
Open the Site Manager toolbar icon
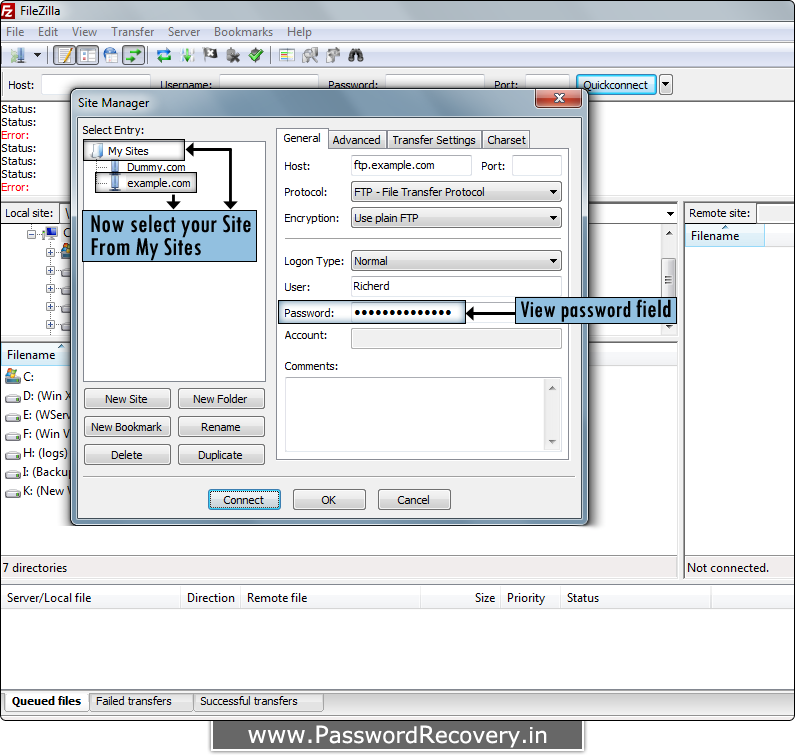pos(18,55)
